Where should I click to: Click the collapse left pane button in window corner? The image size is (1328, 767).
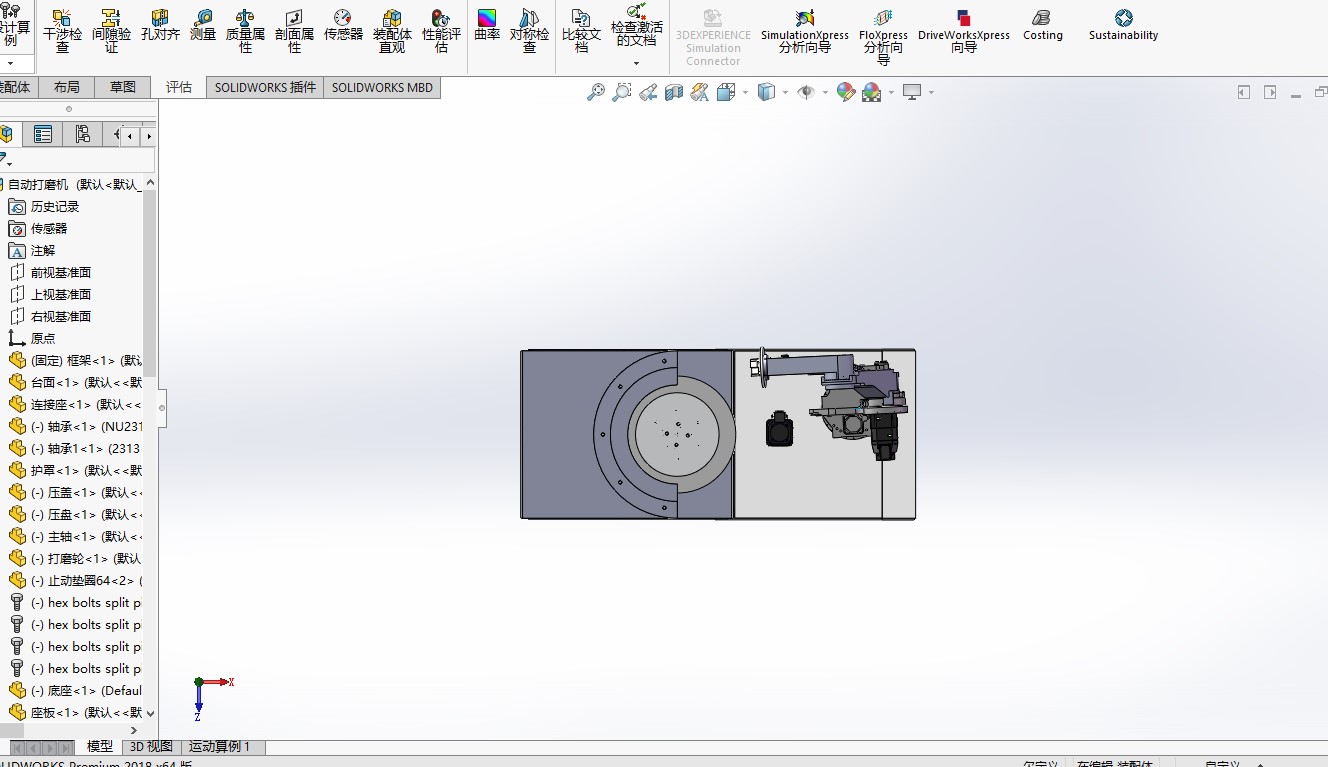pos(1244,92)
